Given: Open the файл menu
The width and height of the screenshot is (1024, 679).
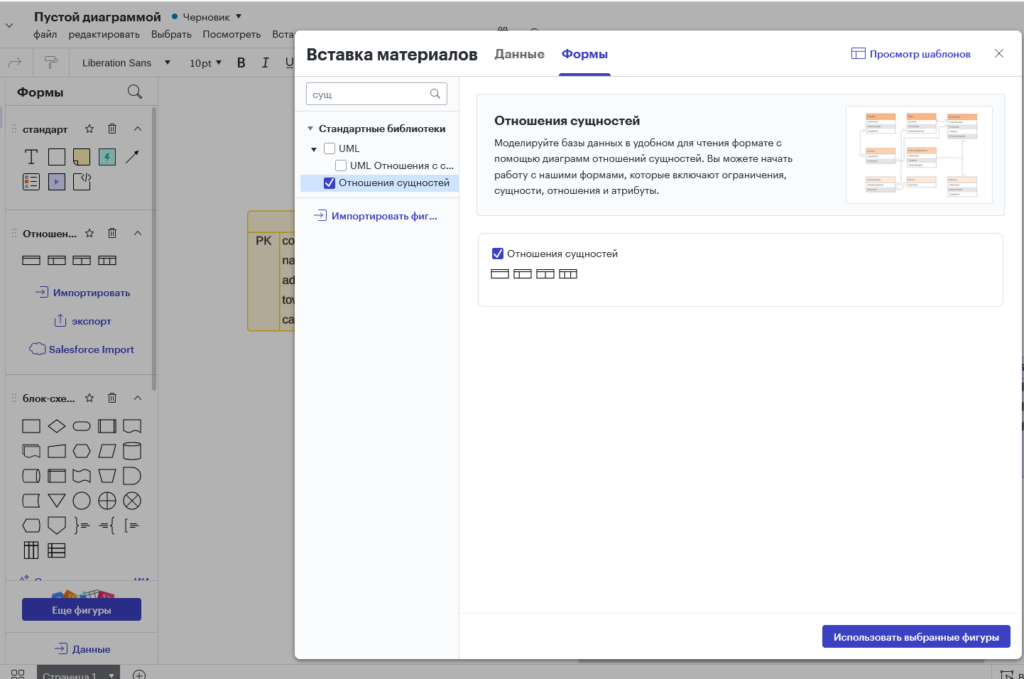Looking at the screenshot, I should (45, 34).
